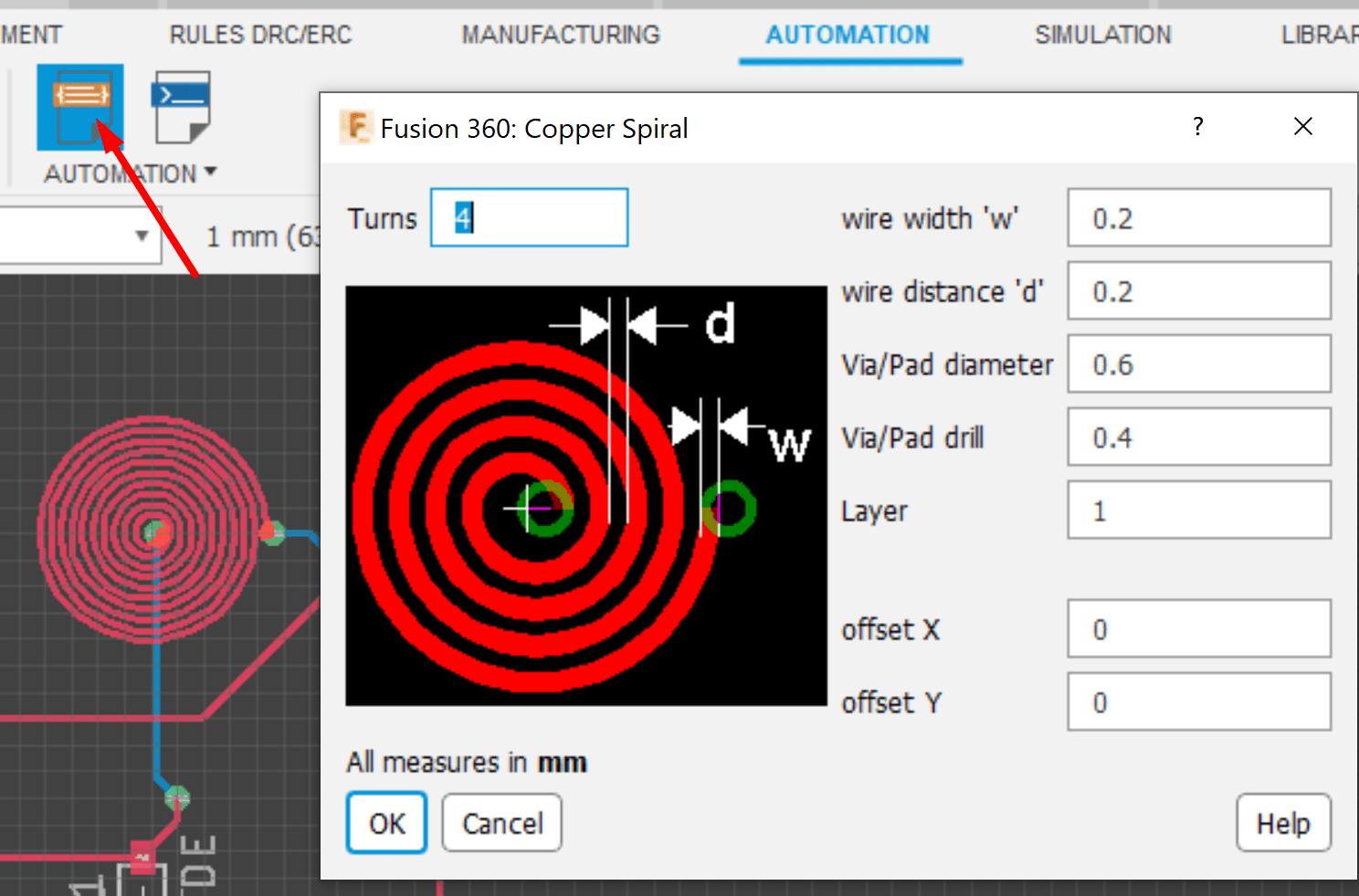Viewport: 1359px width, 896px height.
Task: Close the Copper Spiral dialog
Action: coord(1302,127)
